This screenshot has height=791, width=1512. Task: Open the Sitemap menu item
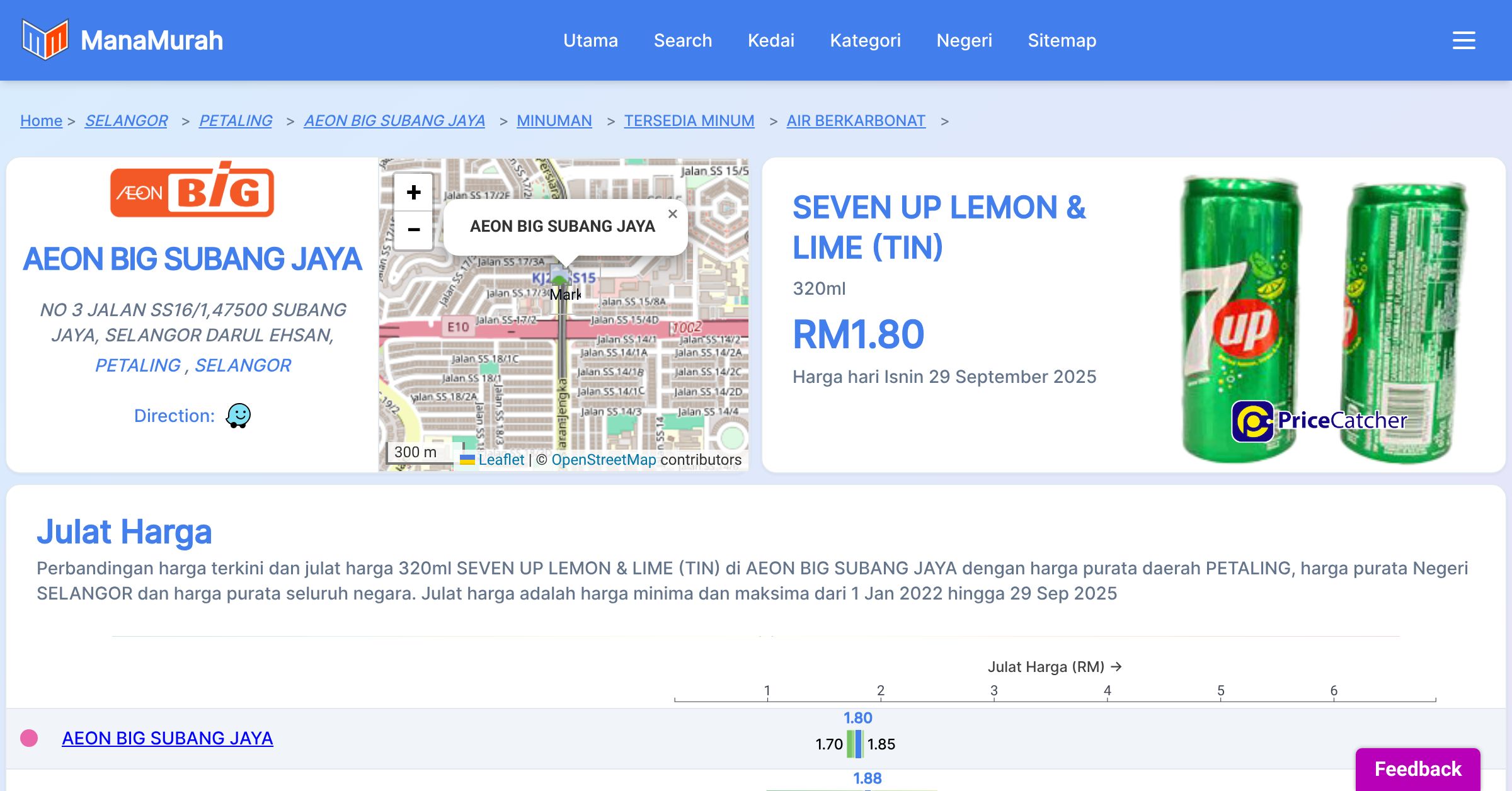click(1062, 40)
